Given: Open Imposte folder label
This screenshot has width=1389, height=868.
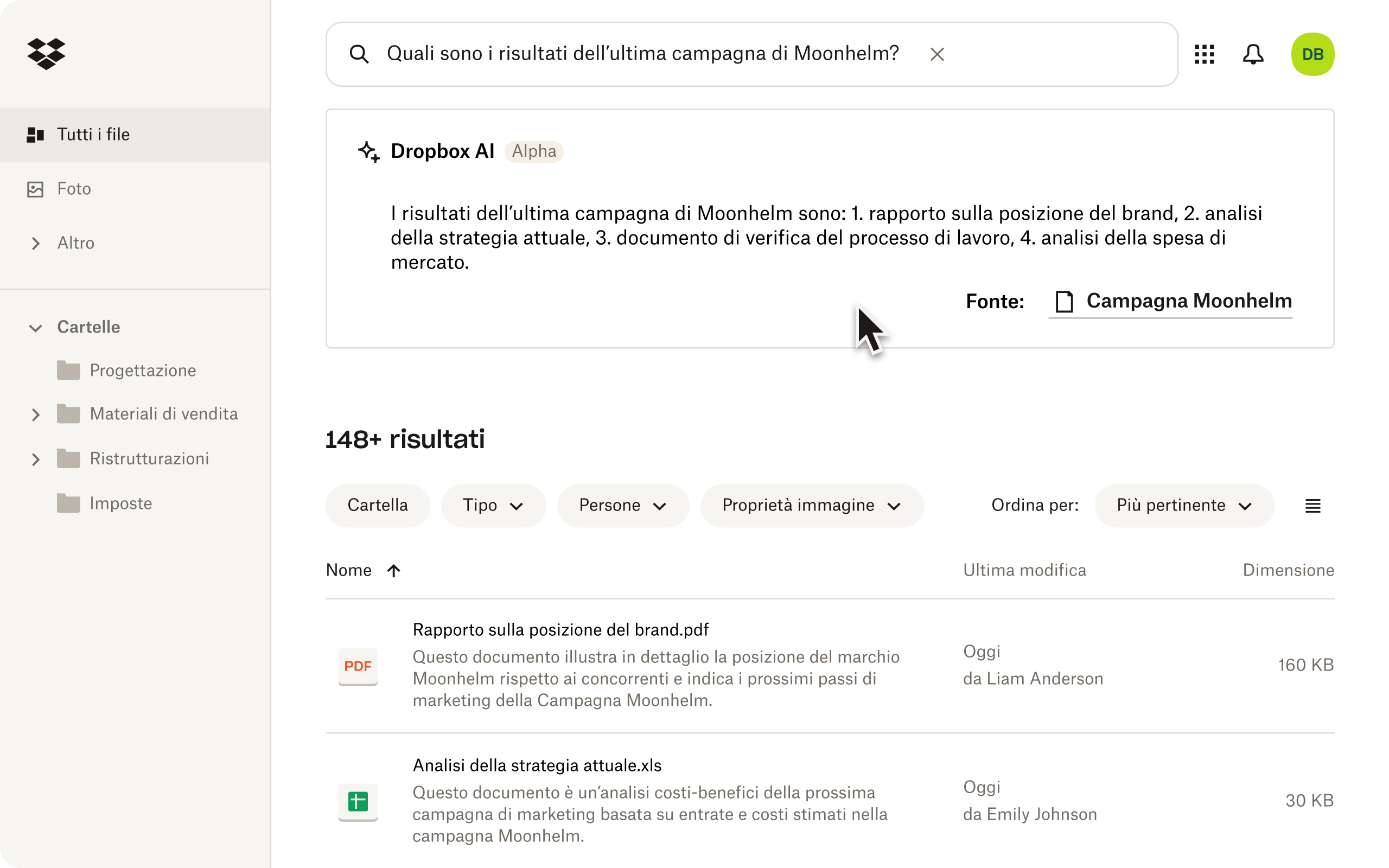Looking at the screenshot, I should pyautogui.click(x=121, y=503).
